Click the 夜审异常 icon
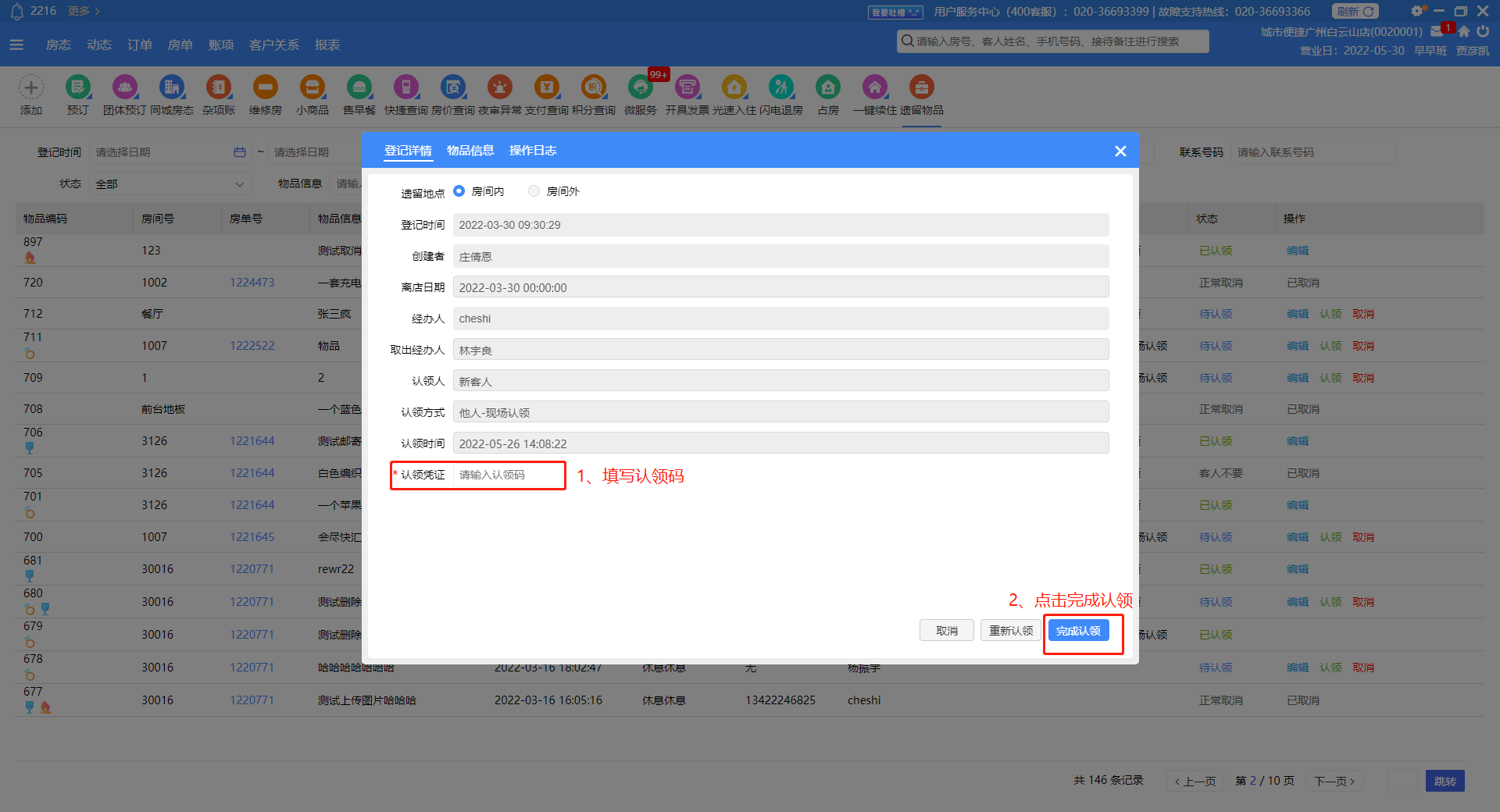The image size is (1500, 812). coord(500,87)
